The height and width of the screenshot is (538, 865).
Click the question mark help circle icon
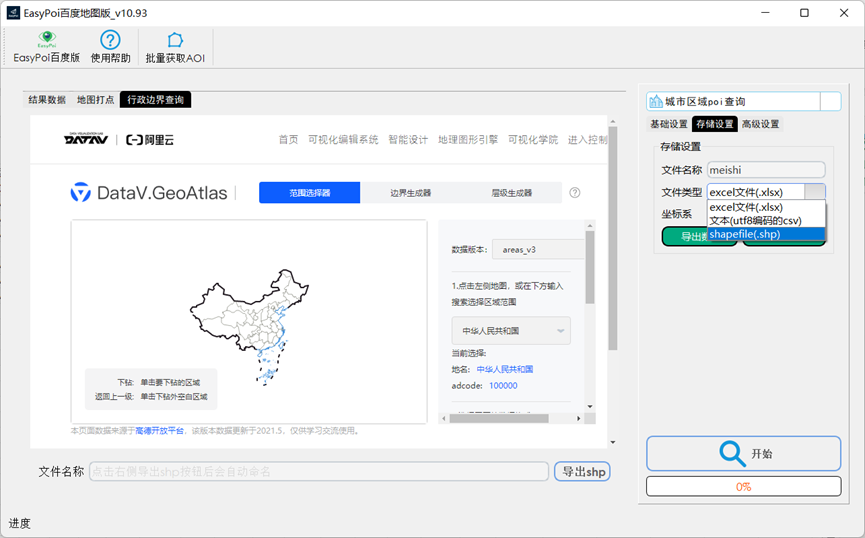575,193
